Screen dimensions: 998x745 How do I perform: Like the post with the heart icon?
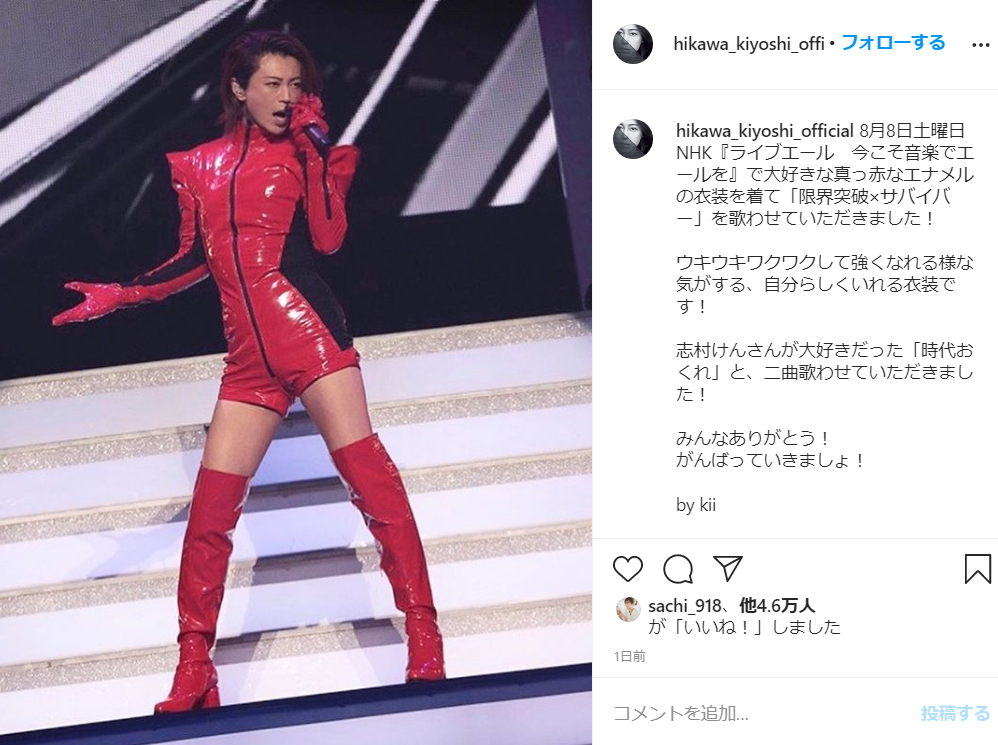coord(628,568)
